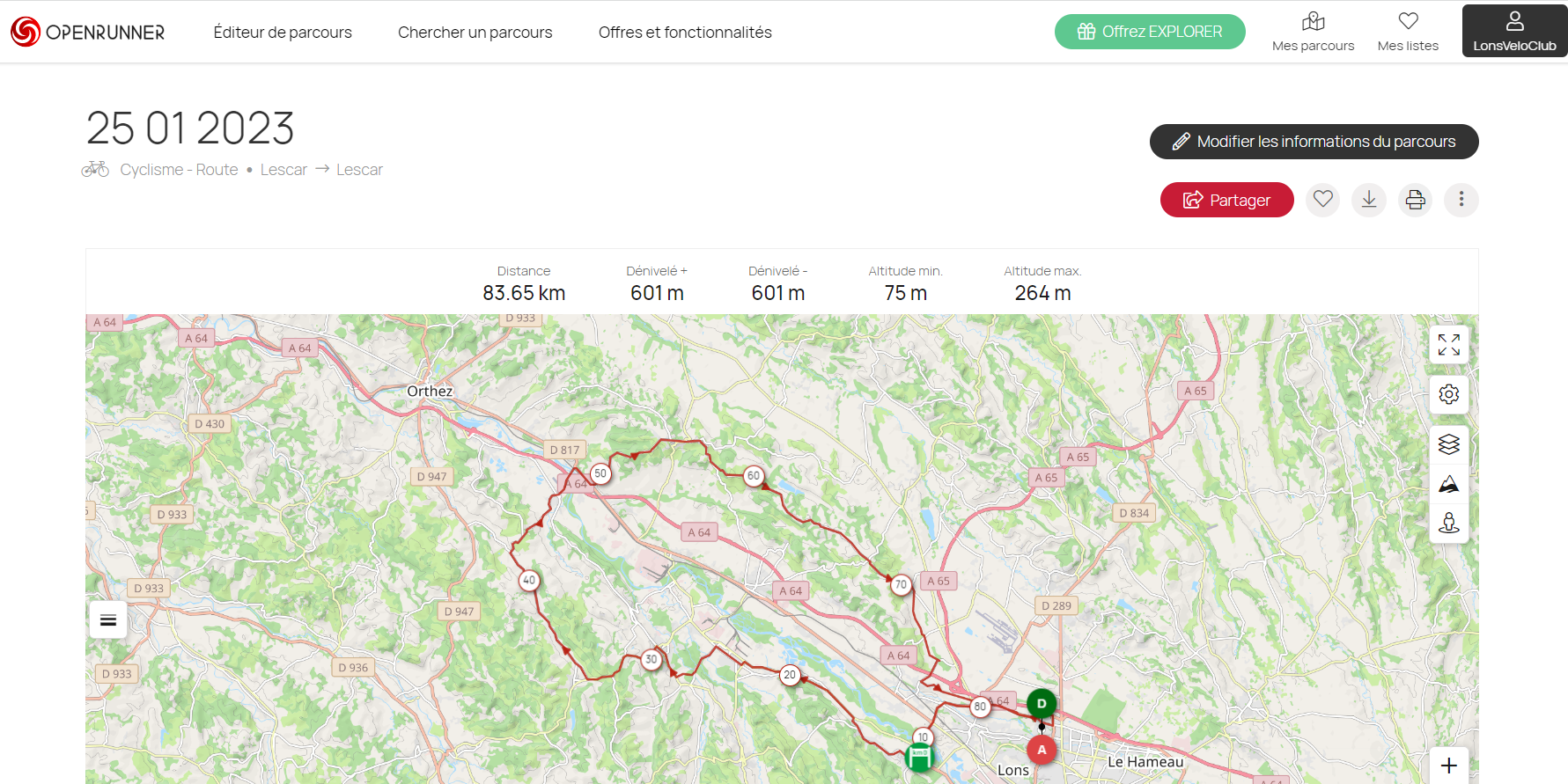The image size is (1568, 784).
Task: Click the route title 25 01 2023
Action: point(190,128)
